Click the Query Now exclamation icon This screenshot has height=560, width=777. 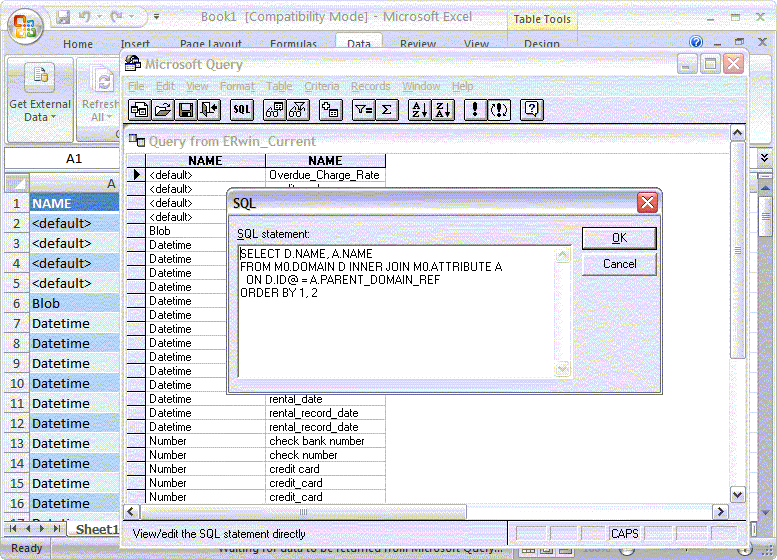(x=475, y=110)
